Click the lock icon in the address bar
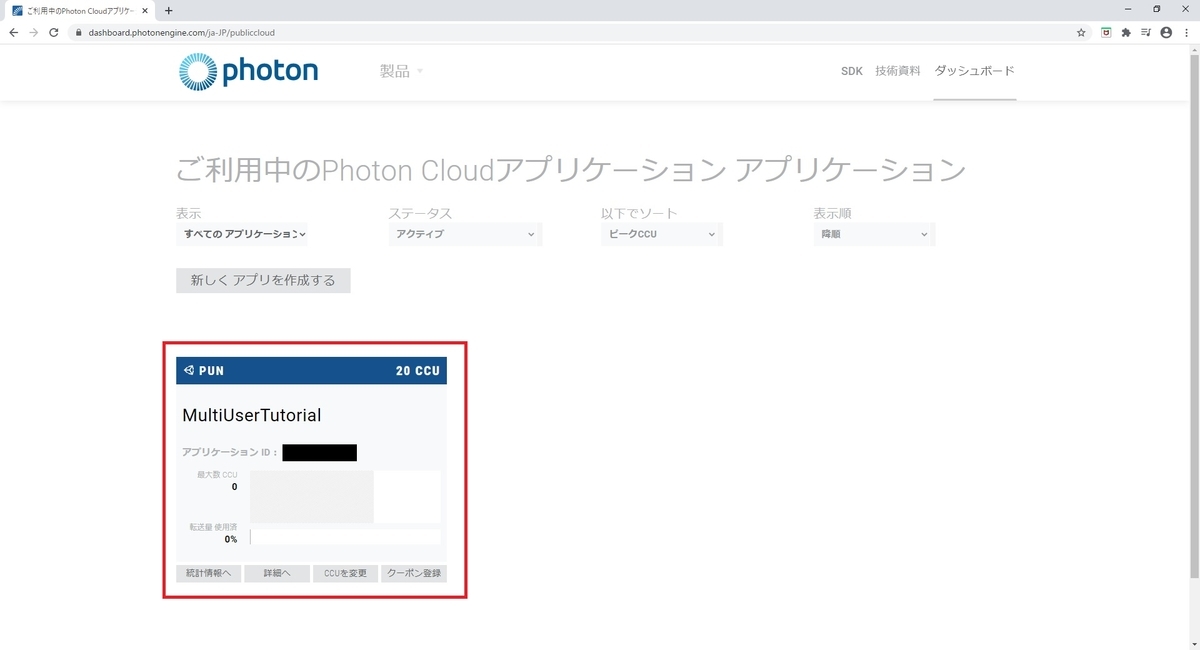Screen dimensions: 1200x650 (x=78, y=32)
